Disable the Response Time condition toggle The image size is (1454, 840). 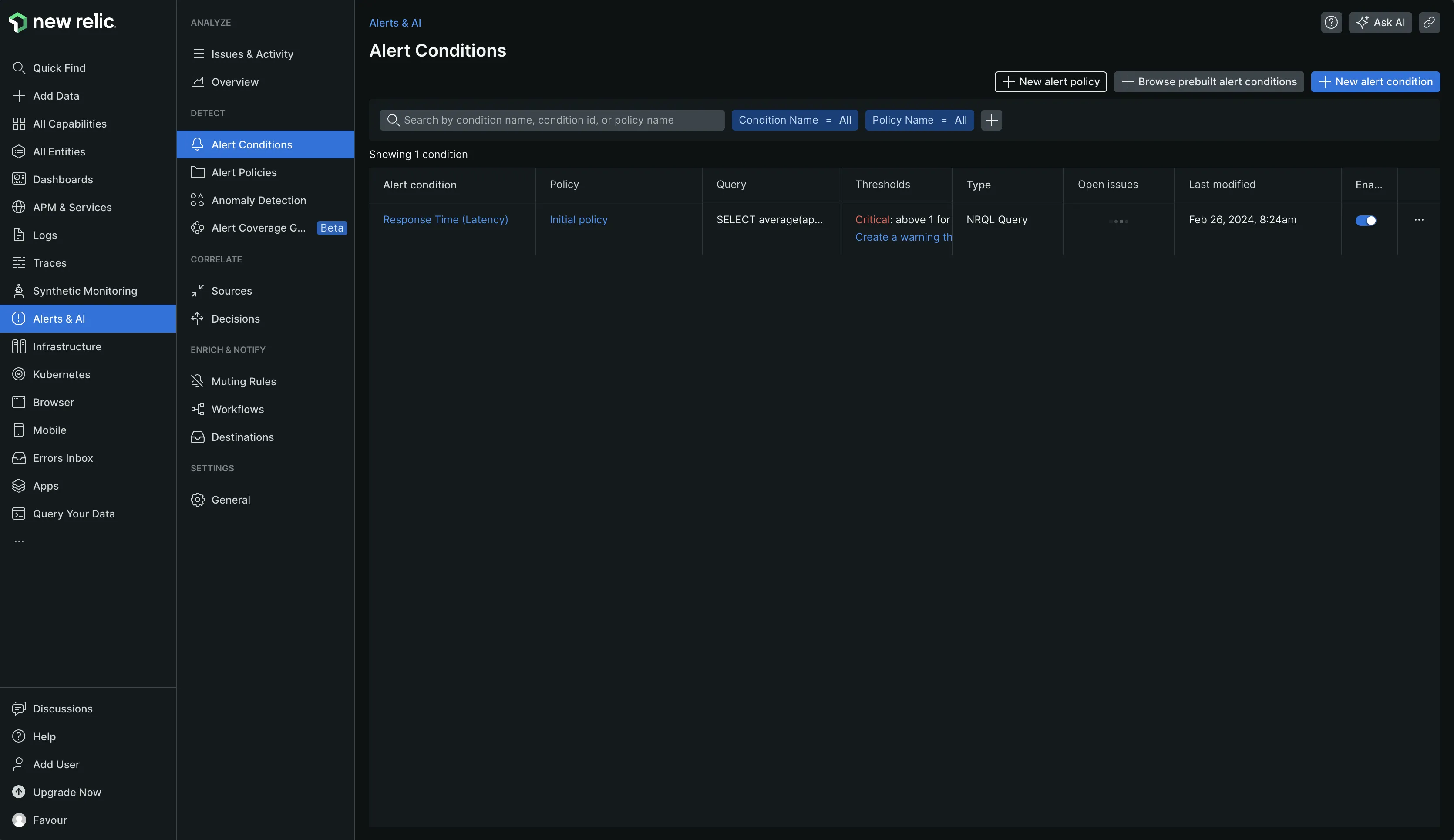click(1365, 220)
